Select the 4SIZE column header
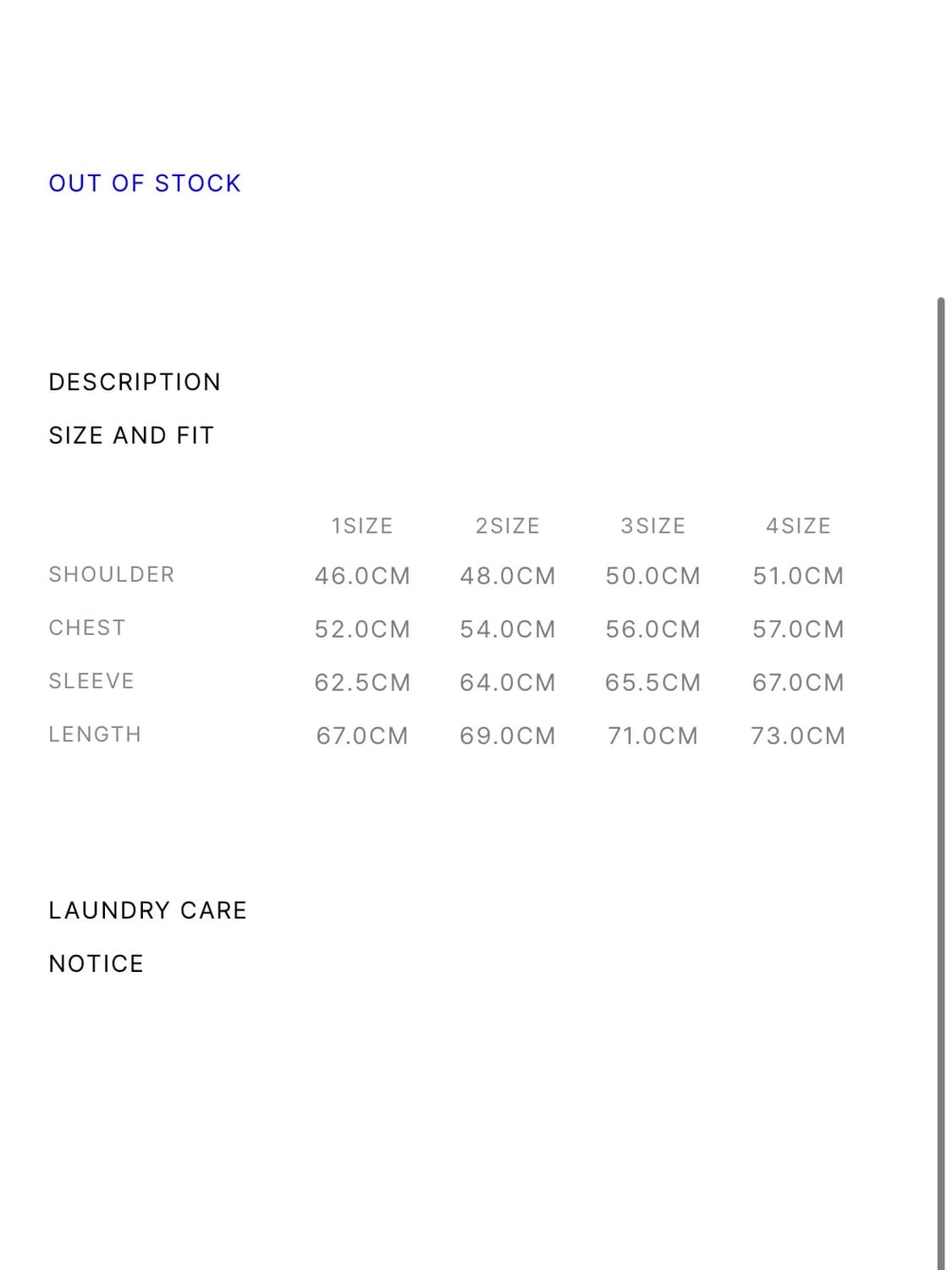Viewport: 952px width, 1270px height. click(798, 526)
